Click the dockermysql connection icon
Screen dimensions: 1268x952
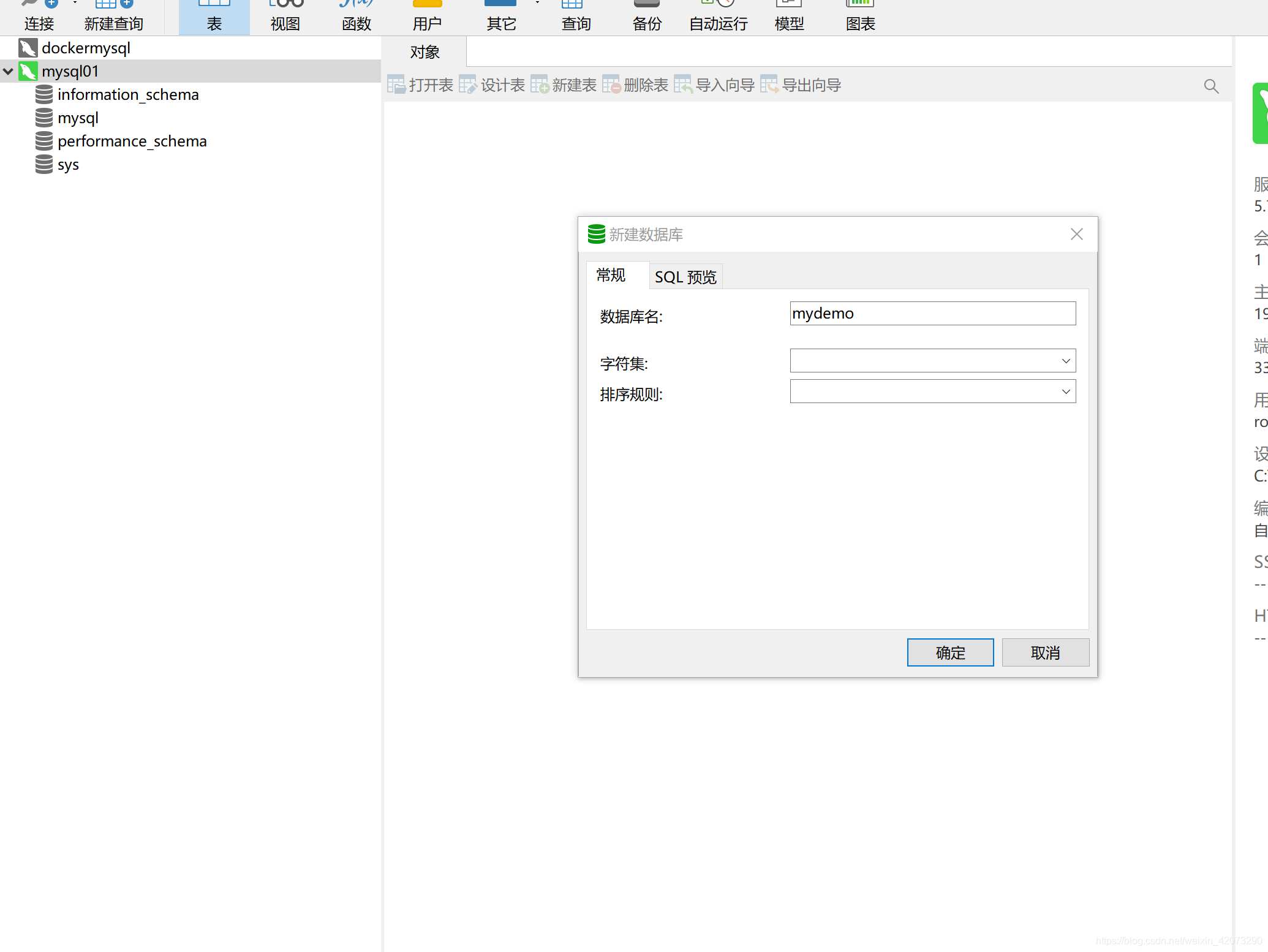pyautogui.click(x=28, y=48)
